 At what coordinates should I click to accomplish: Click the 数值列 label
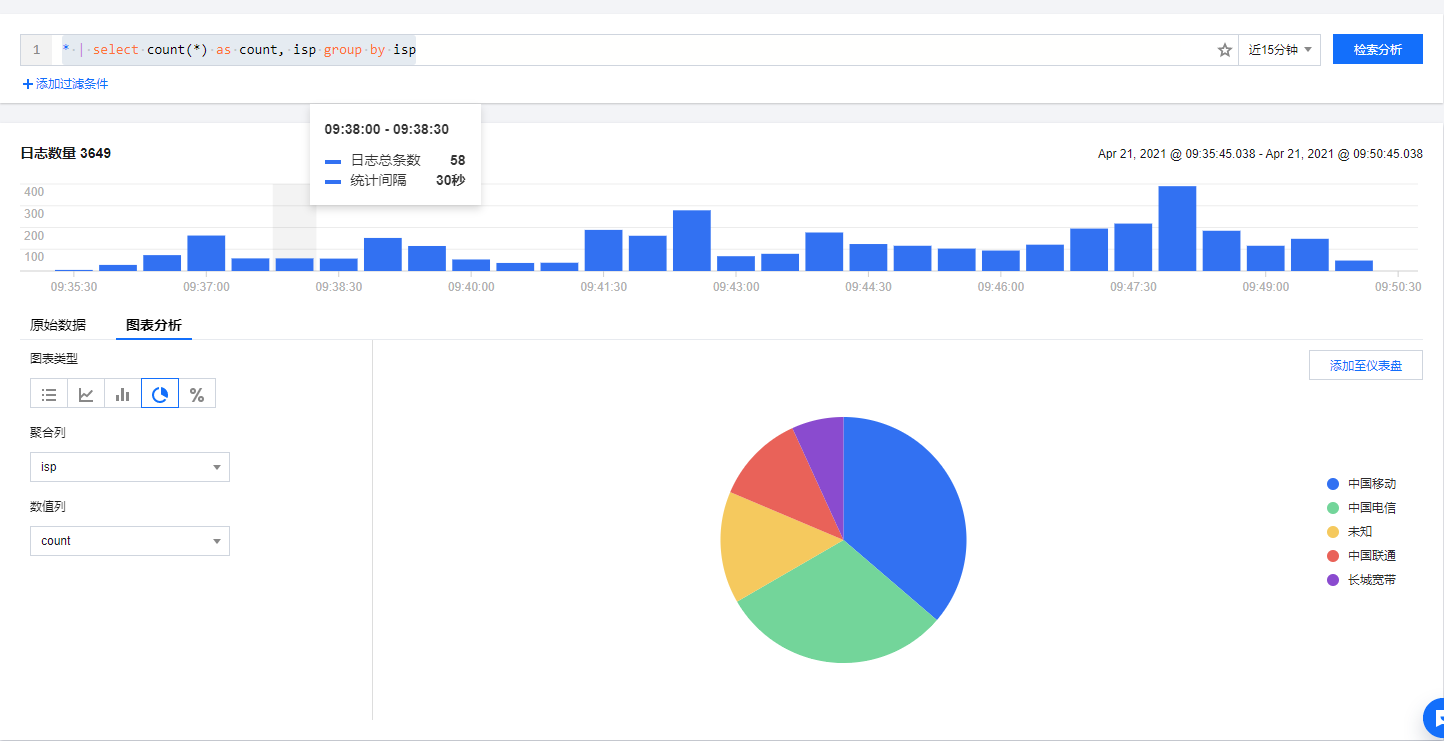coord(48,506)
